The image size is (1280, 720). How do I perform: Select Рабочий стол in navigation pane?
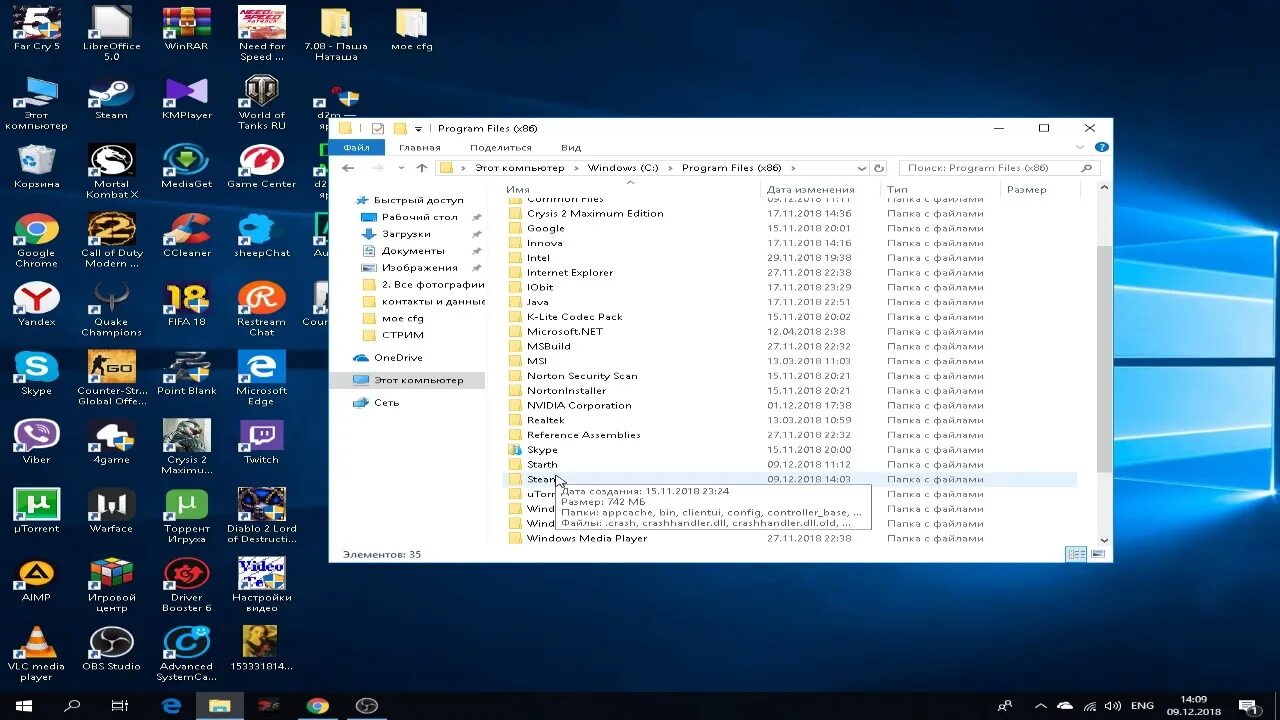click(x=419, y=217)
